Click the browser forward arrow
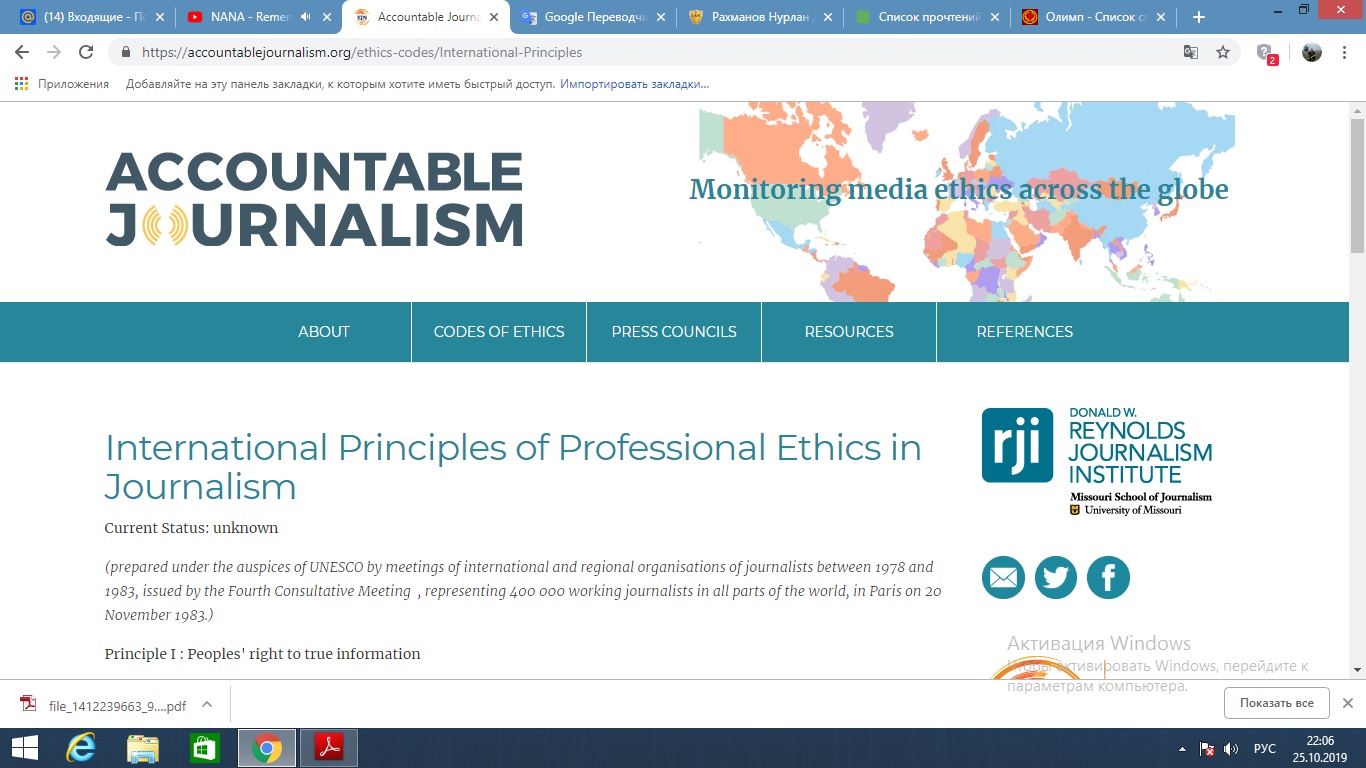Viewport: 1366px width, 768px height. pos(54,52)
